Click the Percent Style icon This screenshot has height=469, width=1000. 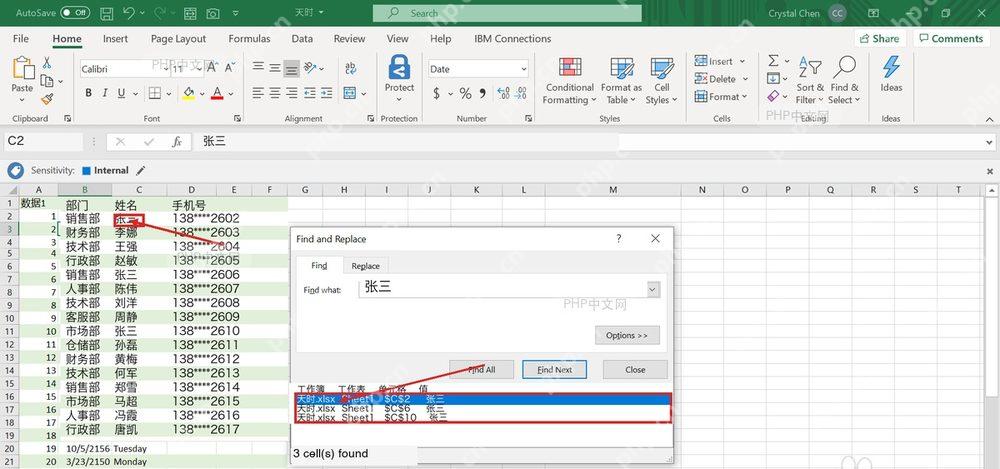pos(466,94)
